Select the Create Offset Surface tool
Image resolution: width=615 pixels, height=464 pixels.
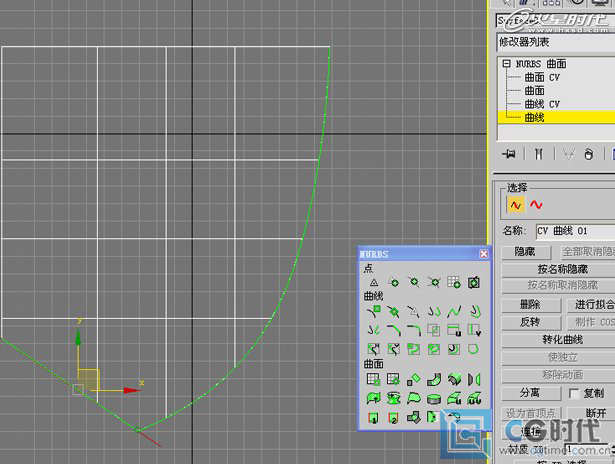click(454, 380)
